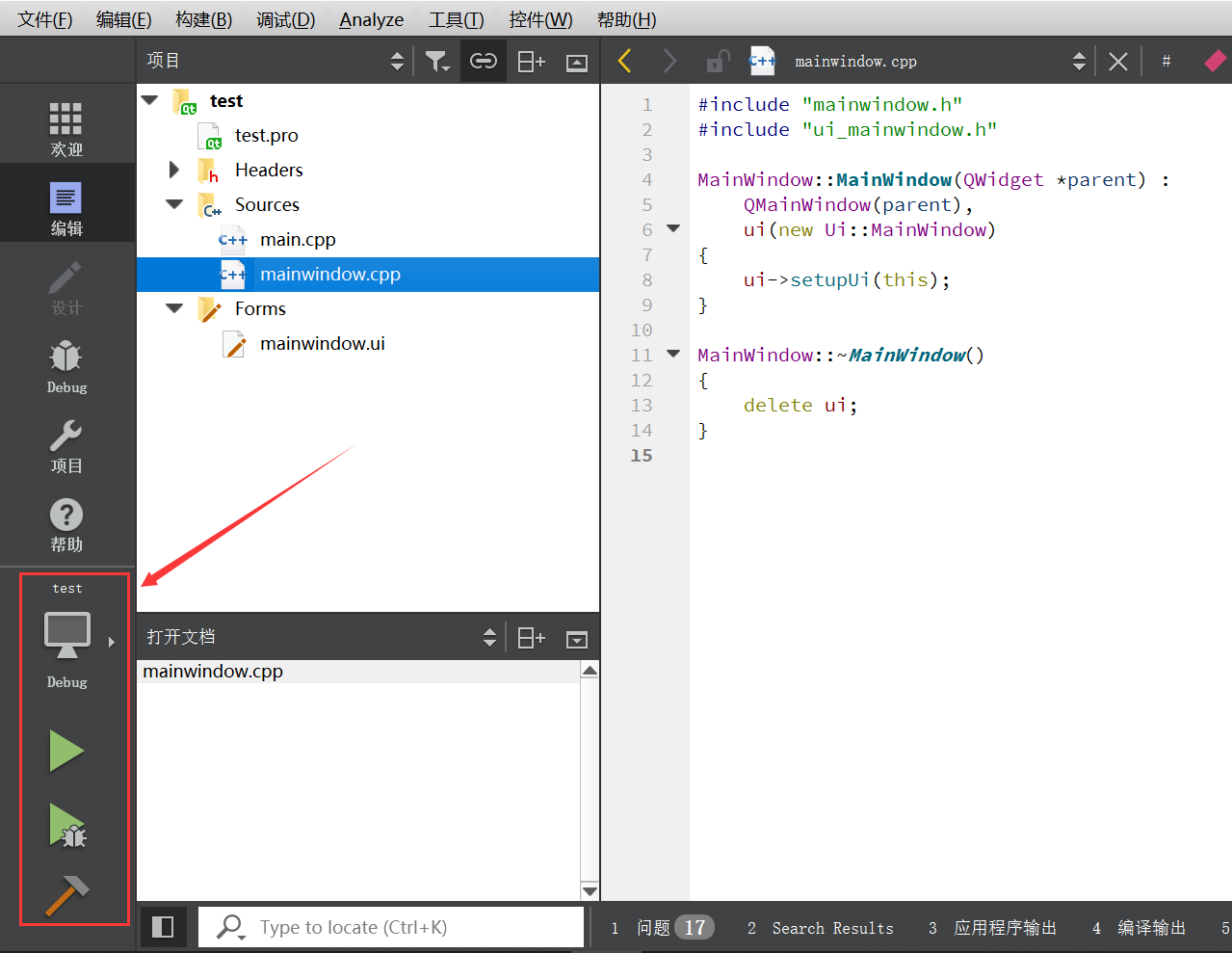Open the 构建(B) menu
1232x953 pixels.
click(204, 19)
